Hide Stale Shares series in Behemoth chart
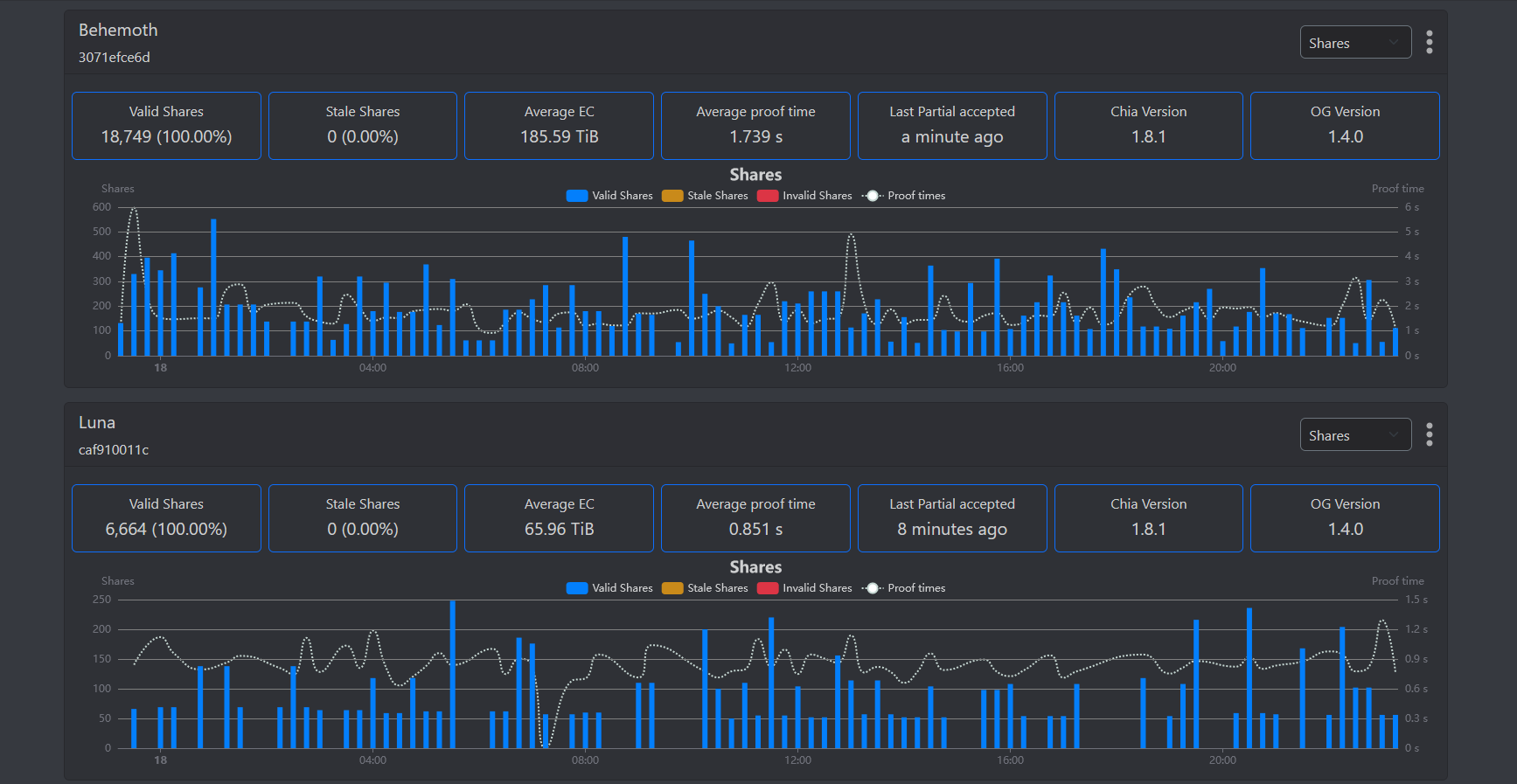This screenshot has width=1517, height=784. point(705,196)
